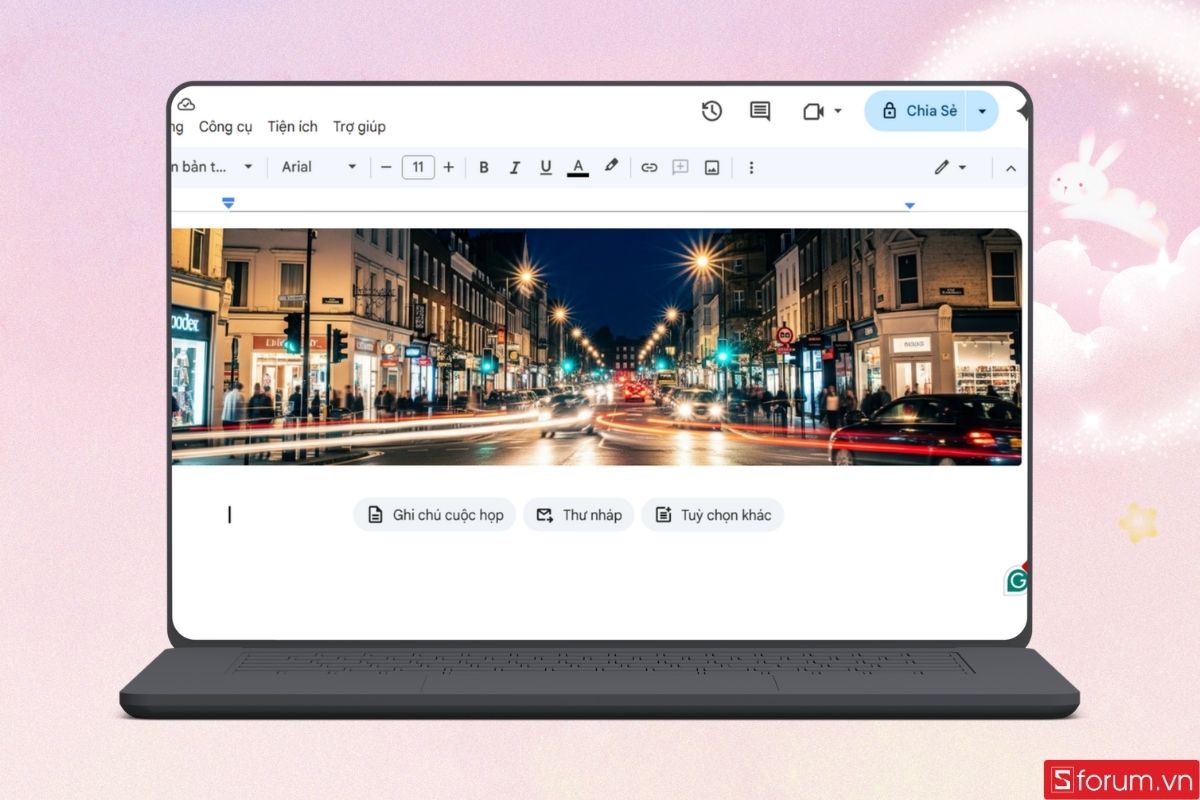Insert a link using the link icon
Screen dimensions: 1200x800
click(648, 167)
